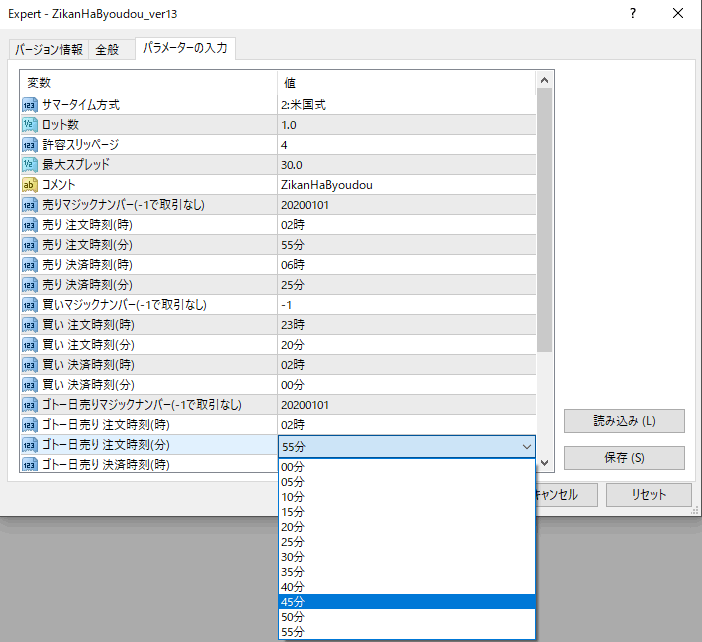
Task: Click the 保存 (S) button
Action: click(x=624, y=458)
